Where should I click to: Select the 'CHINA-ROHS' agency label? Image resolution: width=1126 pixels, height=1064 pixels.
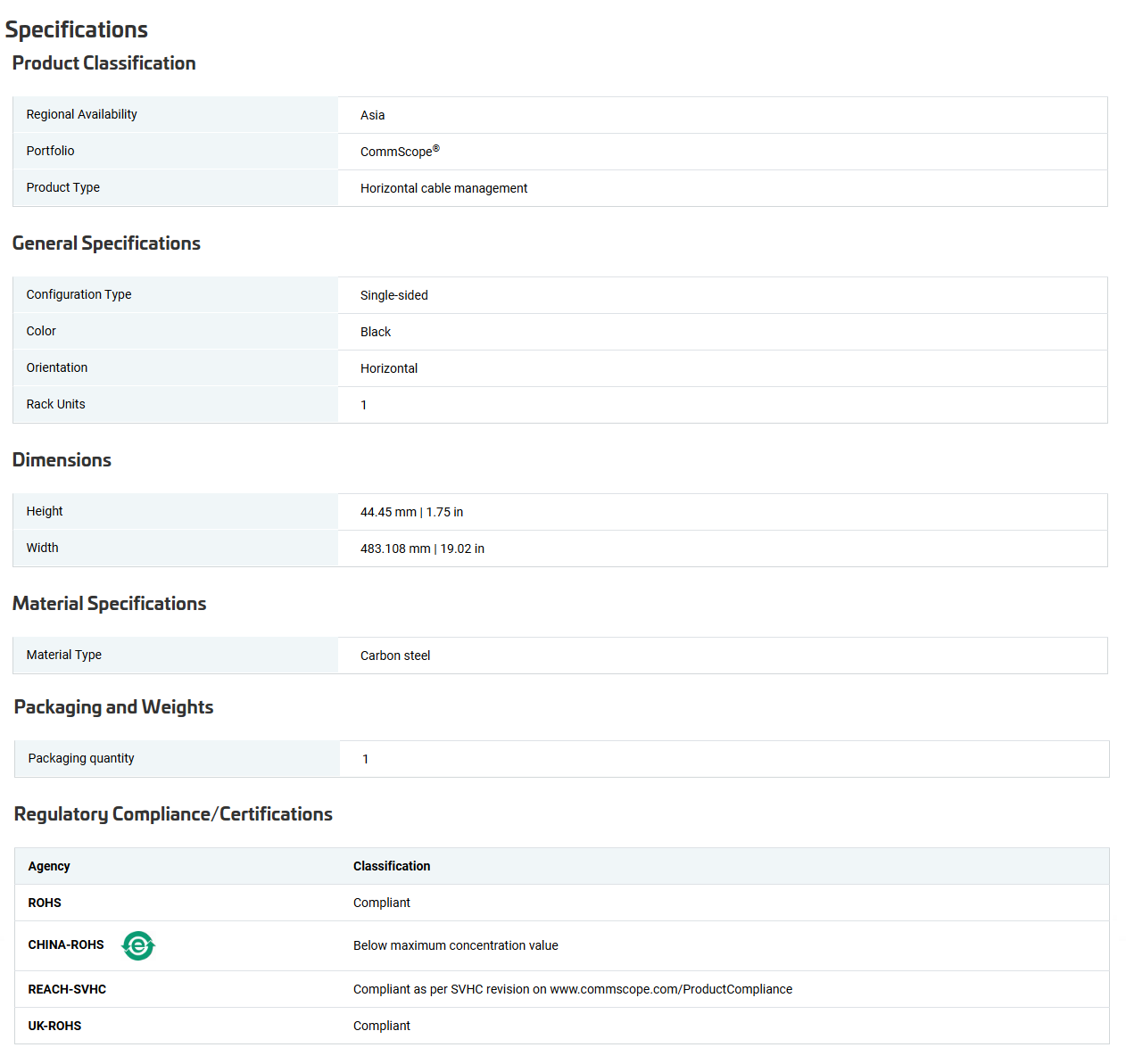point(66,944)
